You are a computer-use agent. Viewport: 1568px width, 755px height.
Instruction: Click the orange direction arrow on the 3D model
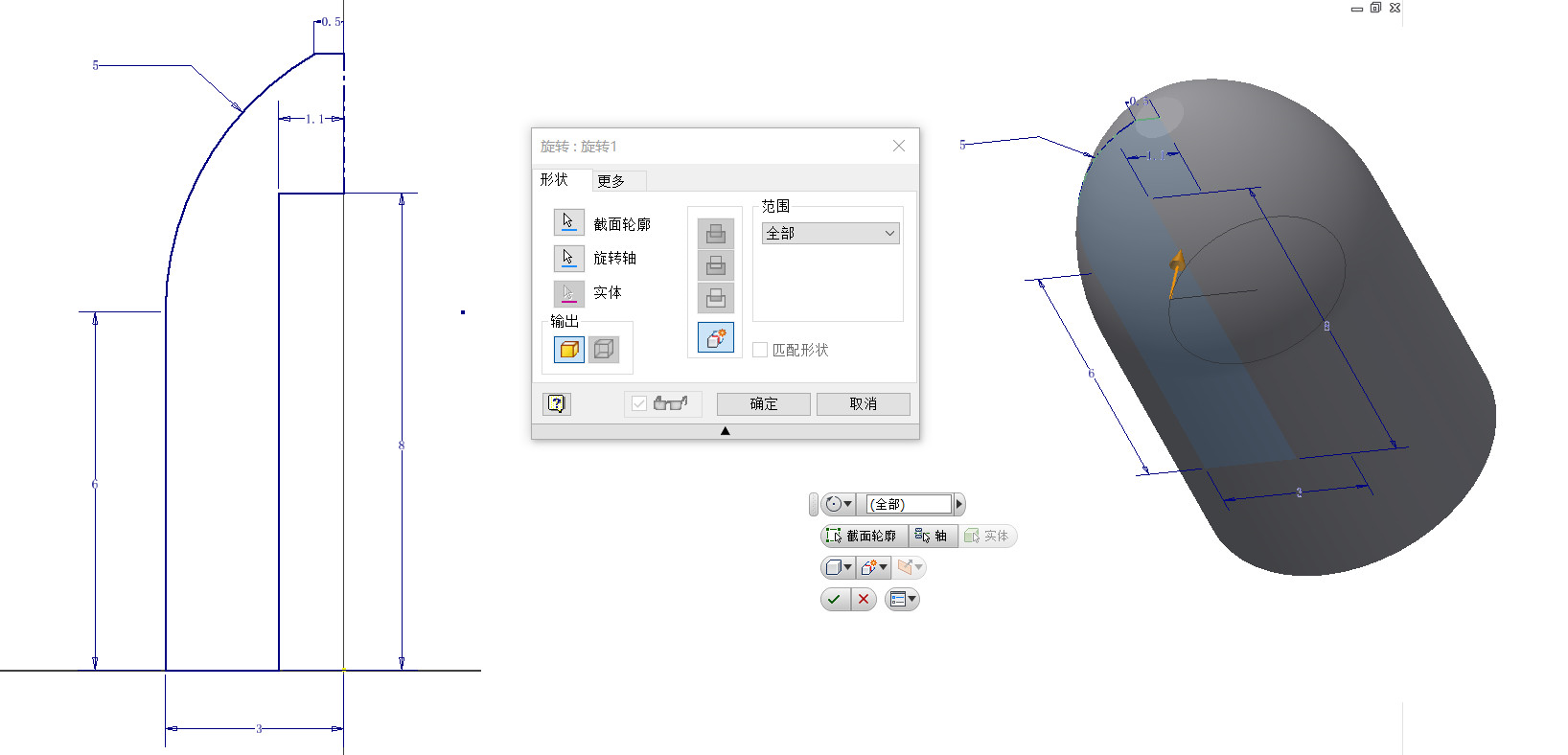(1176, 273)
